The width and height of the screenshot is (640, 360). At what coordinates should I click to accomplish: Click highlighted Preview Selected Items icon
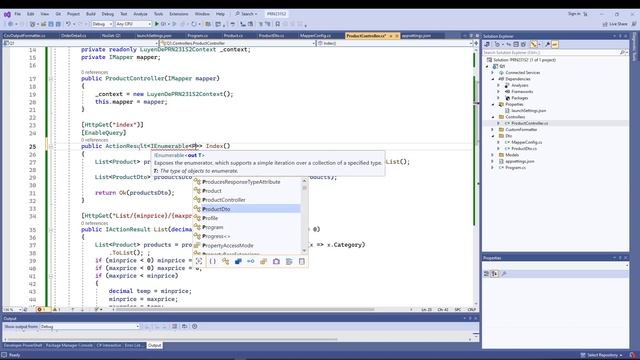[x=533, y=44]
